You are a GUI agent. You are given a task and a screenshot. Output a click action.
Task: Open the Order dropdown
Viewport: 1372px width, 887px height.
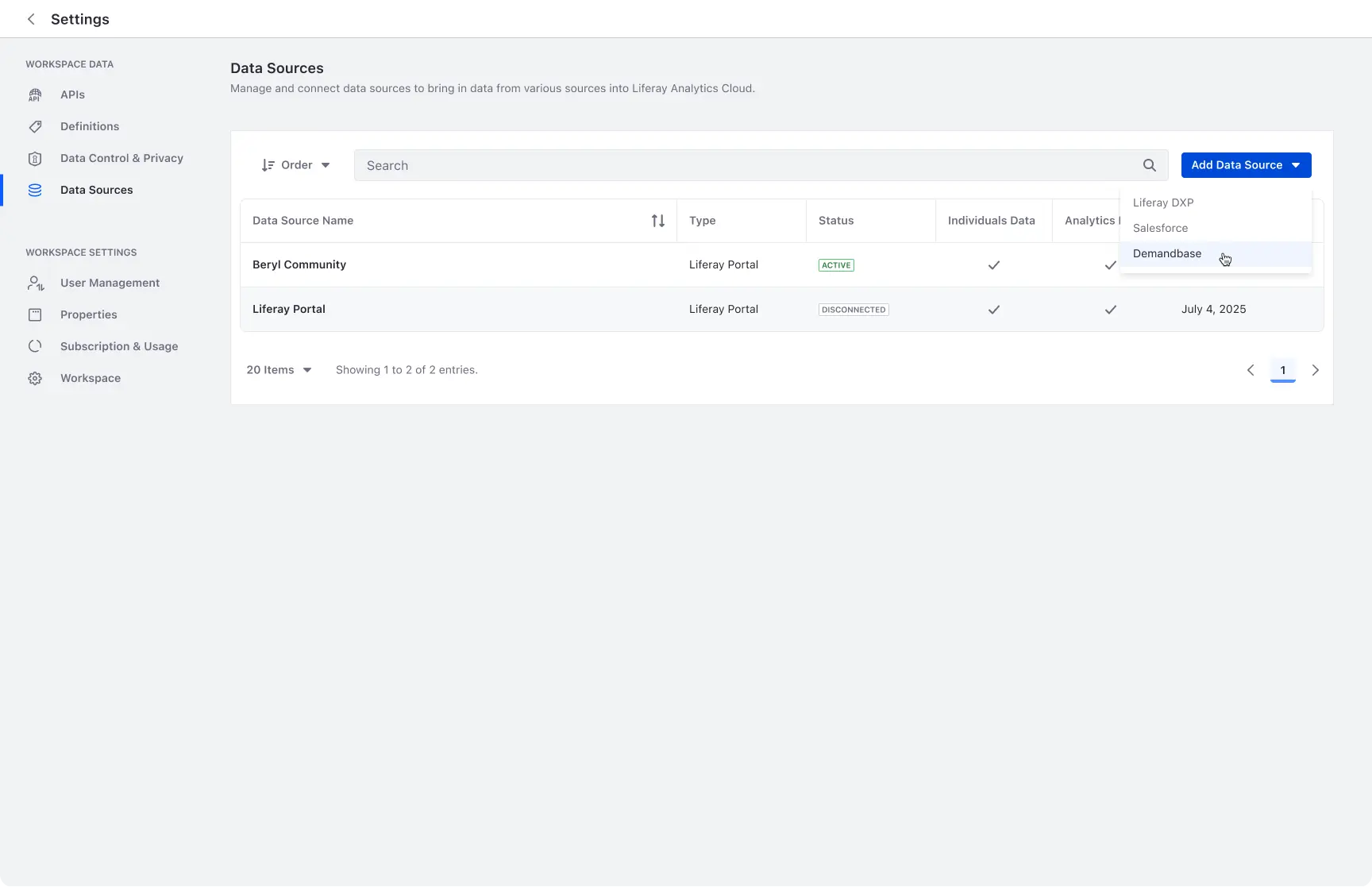point(295,165)
